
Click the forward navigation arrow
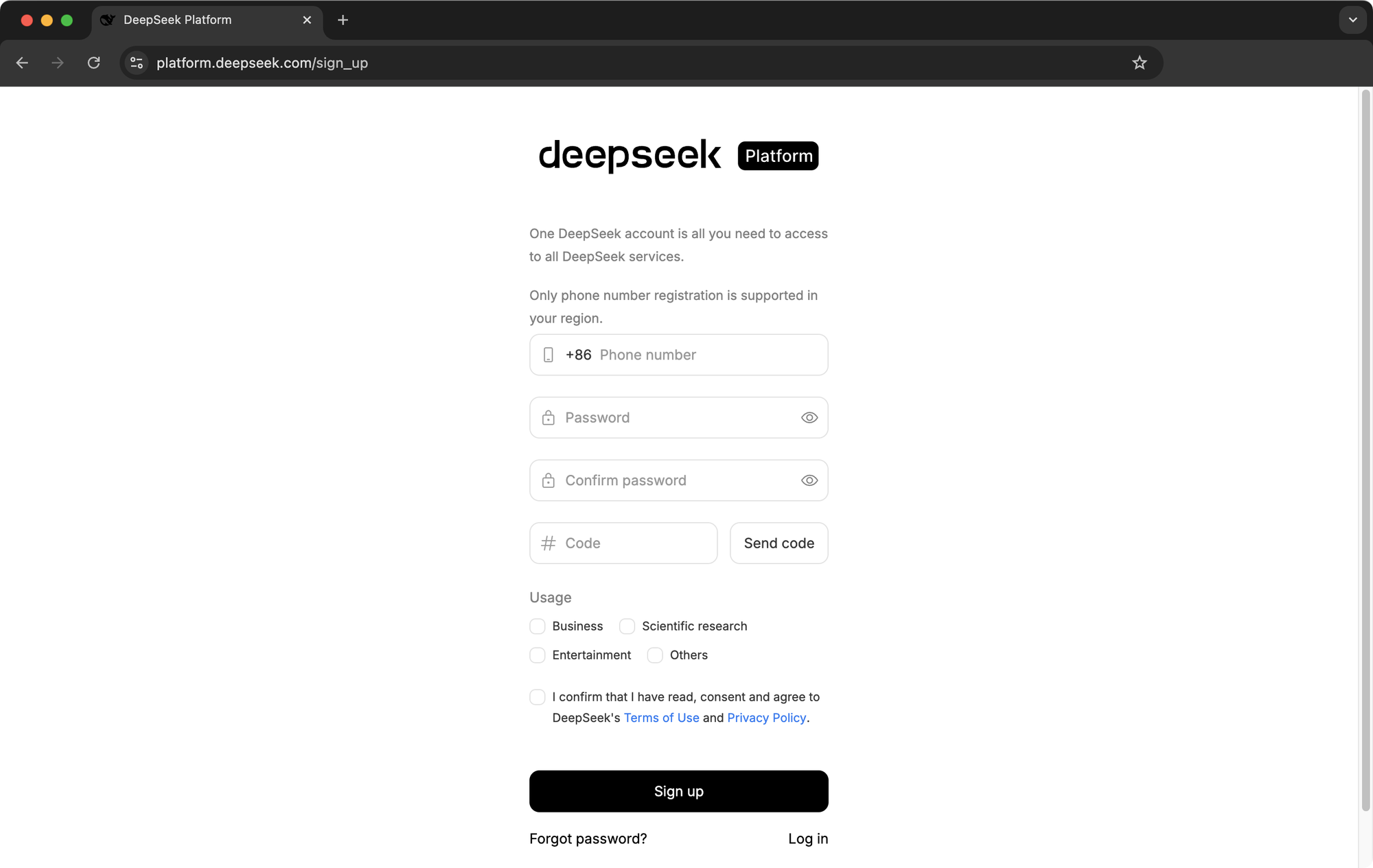(x=58, y=63)
